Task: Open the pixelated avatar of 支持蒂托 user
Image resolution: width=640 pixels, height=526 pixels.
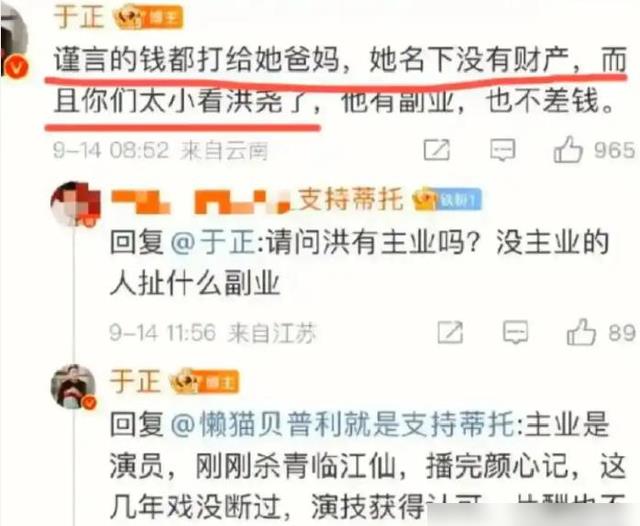Action: click(76, 203)
